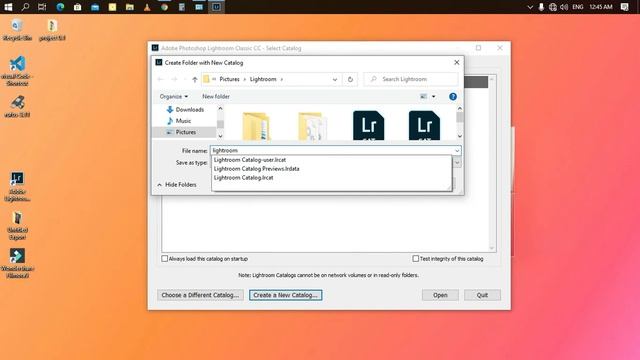
Task: Open Chrome icon on the taskbar
Action: 164,7
